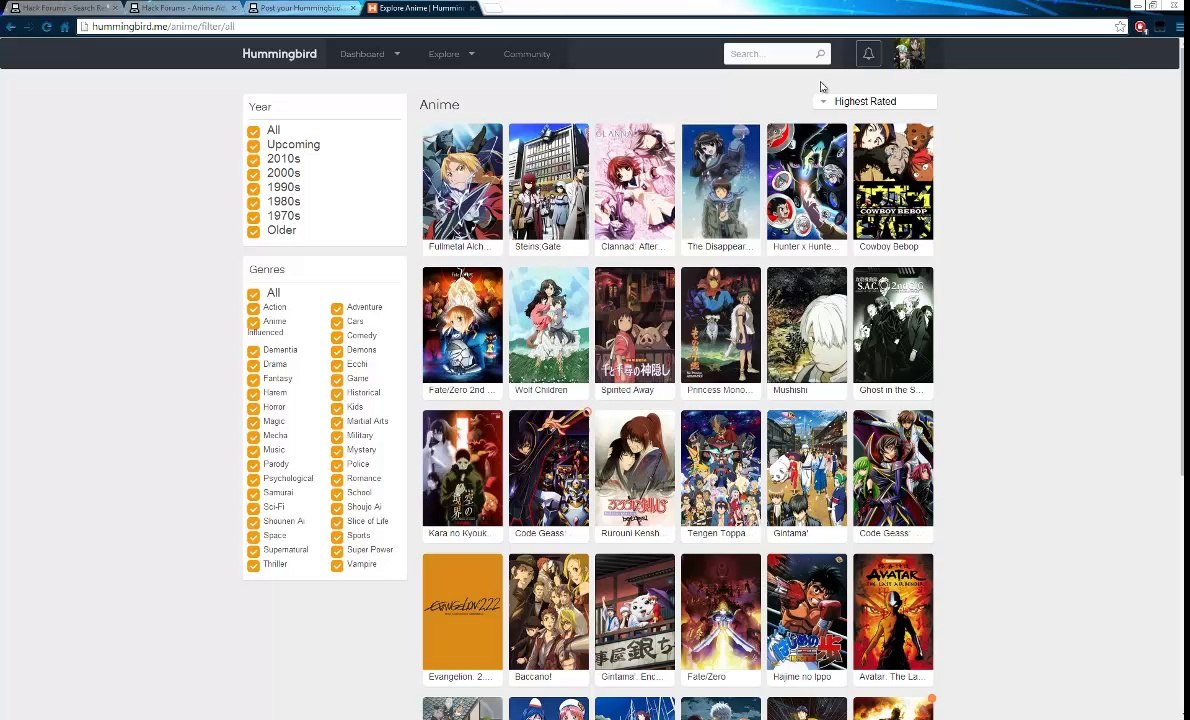This screenshot has width=1190, height=720.
Task: Open the Ghost in the Shell S.A.C. poster
Action: click(x=893, y=325)
